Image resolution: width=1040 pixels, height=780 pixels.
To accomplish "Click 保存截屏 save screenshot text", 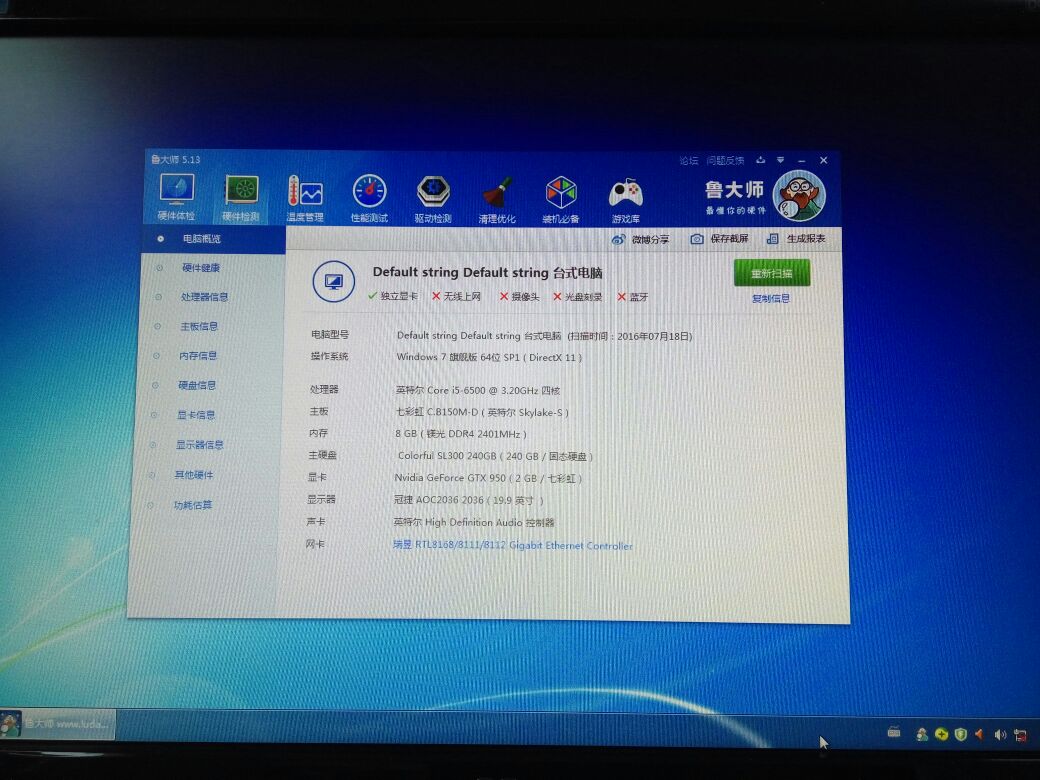I will tap(730, 239).
